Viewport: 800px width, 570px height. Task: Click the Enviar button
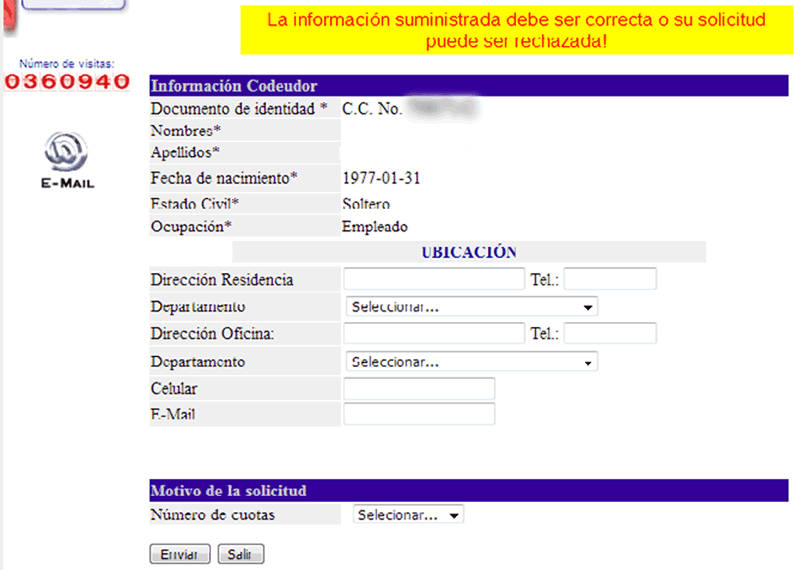180,554
